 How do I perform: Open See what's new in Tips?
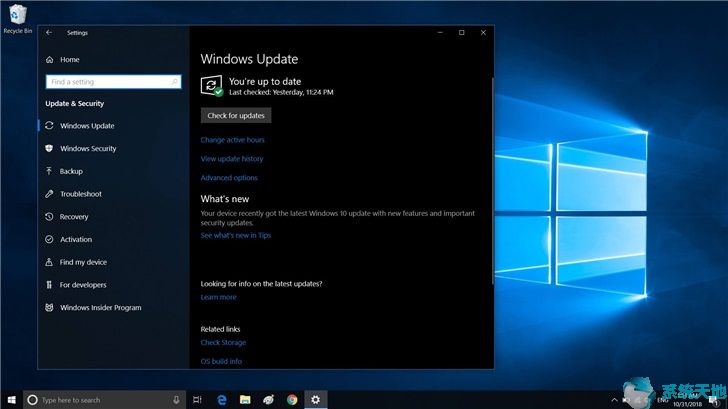[236, 235]
